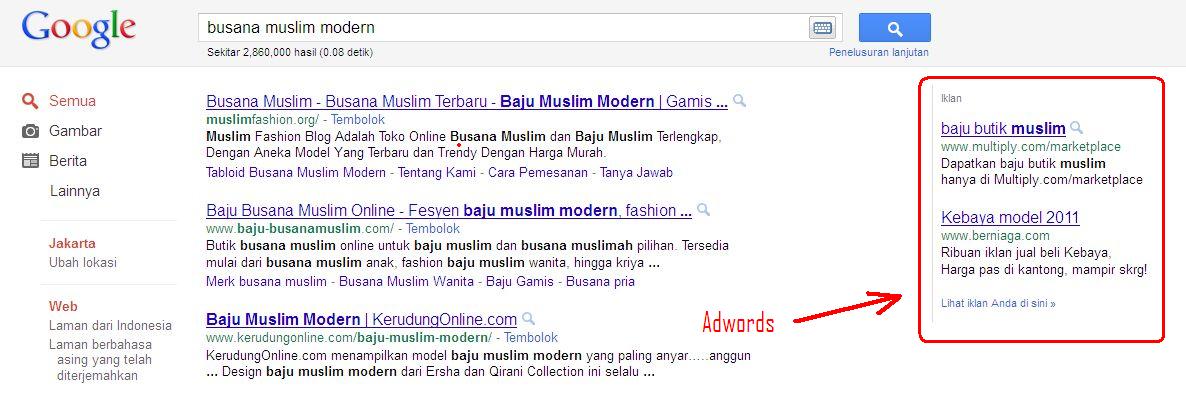Click the Sekitar 2,860,000 hasil result count
The image size is (1186, 394).
click(x=290, y=53)
